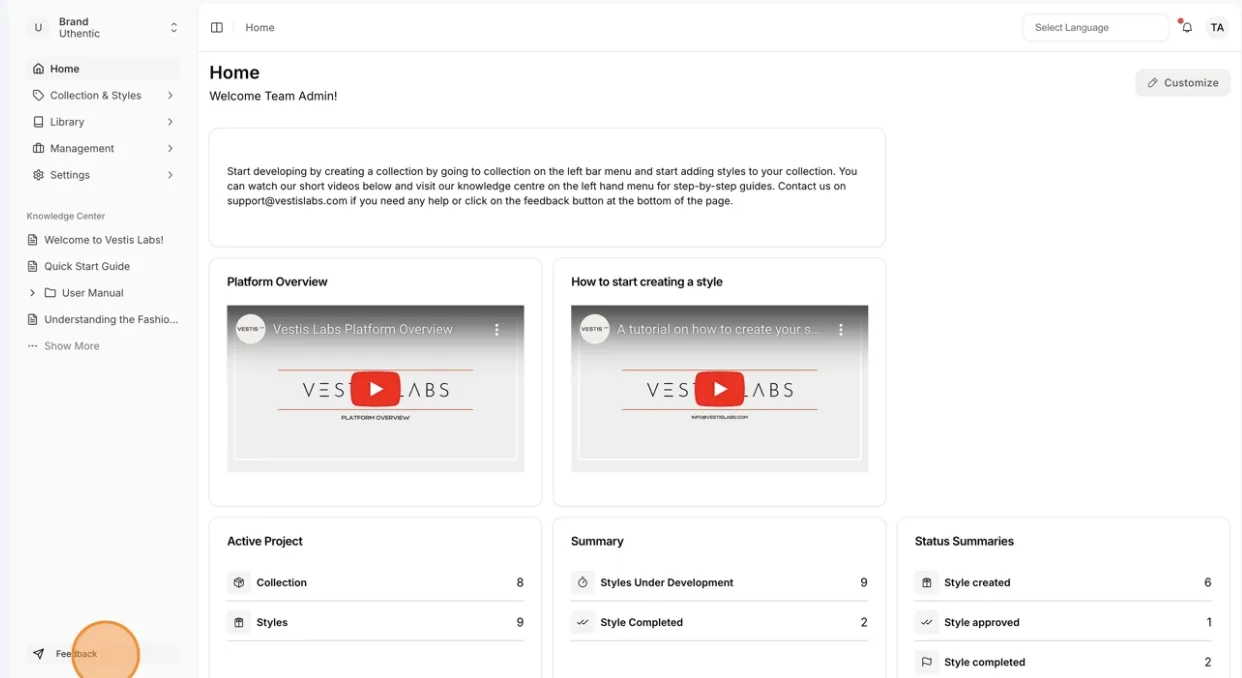This screenshot has width=1242, height=678.
Task: Click the Styles Under Development count 9
Action: [864, 582]
